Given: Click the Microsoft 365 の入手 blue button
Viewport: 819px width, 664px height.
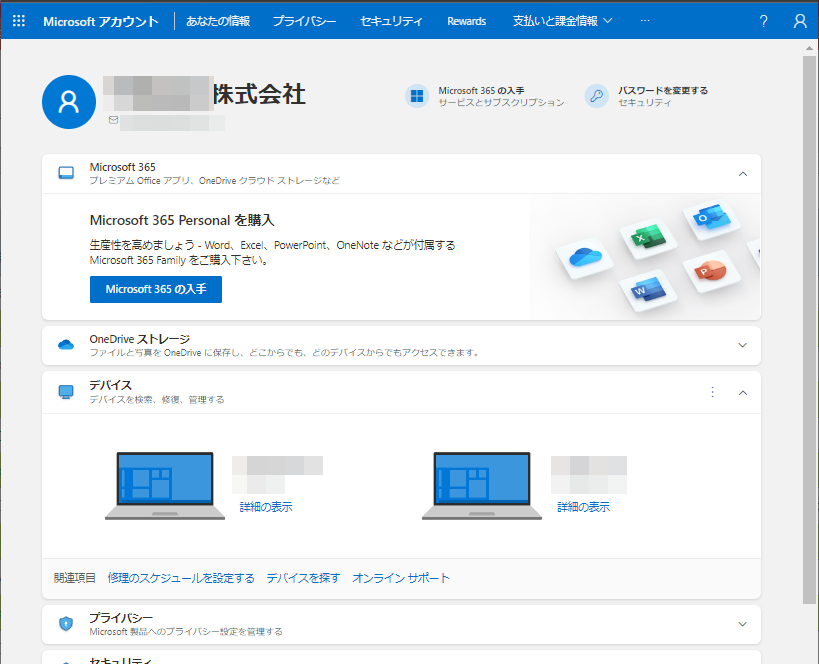Looking at the screenshot, I should [156, 289].
